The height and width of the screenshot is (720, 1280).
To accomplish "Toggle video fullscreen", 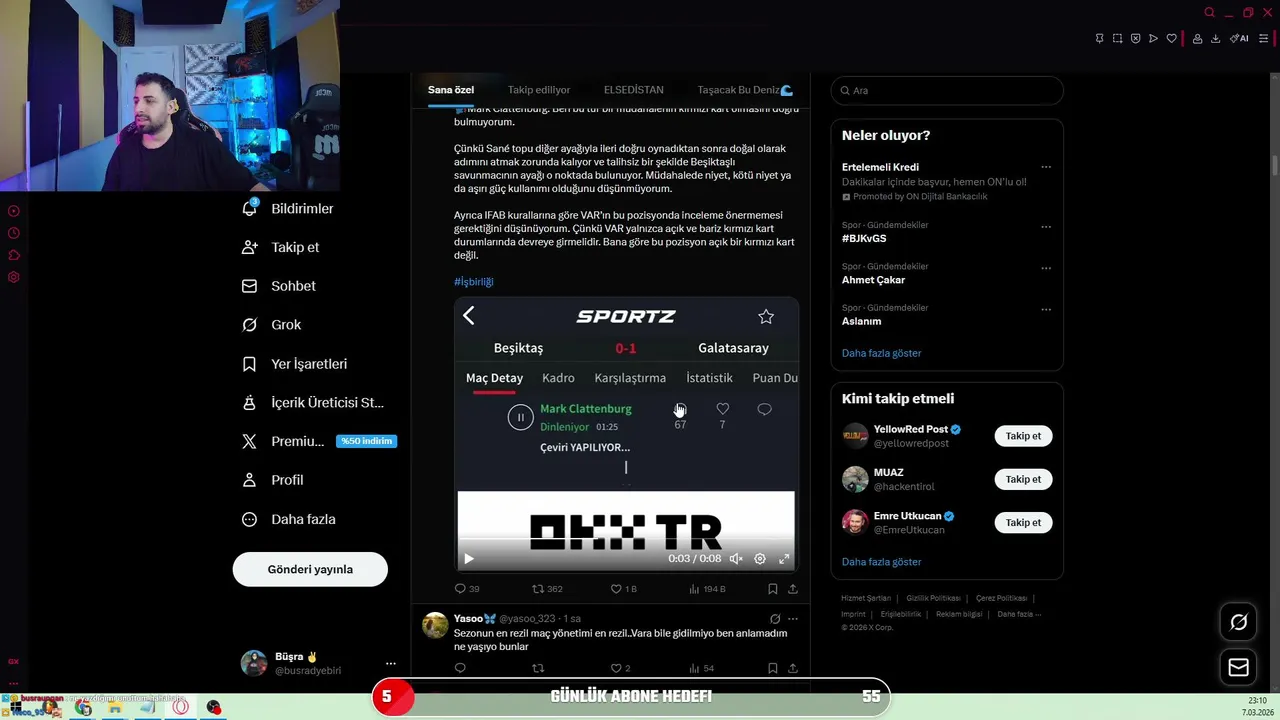I will click(x=784, y=559).
